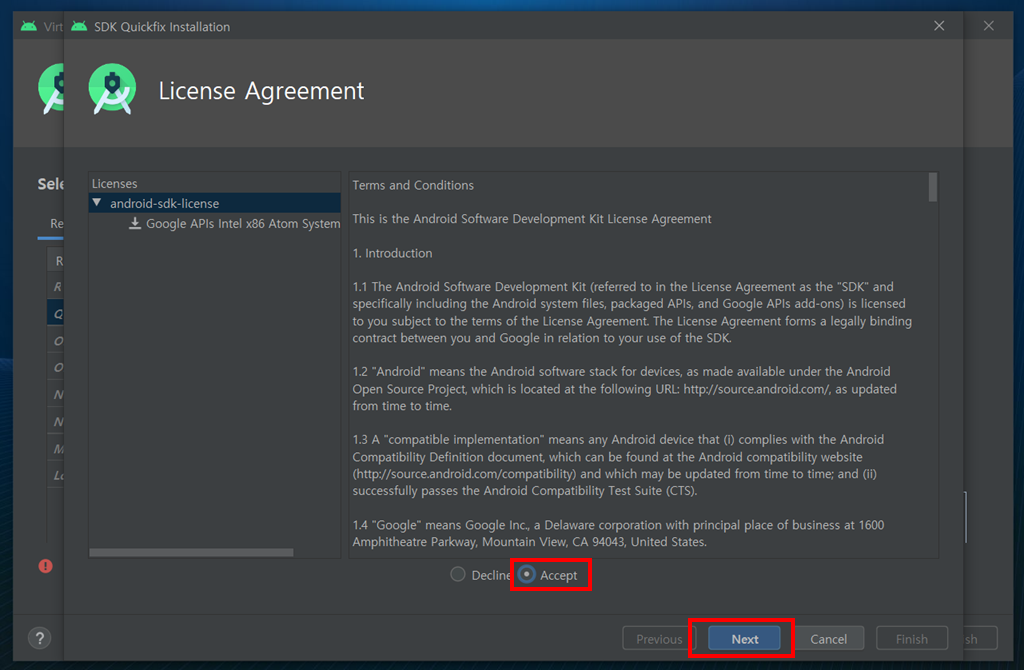Image resolution: width=1024 pixels, height=670 pixels.
Task: Select the Decline radio button
Action: coord(458,575)
